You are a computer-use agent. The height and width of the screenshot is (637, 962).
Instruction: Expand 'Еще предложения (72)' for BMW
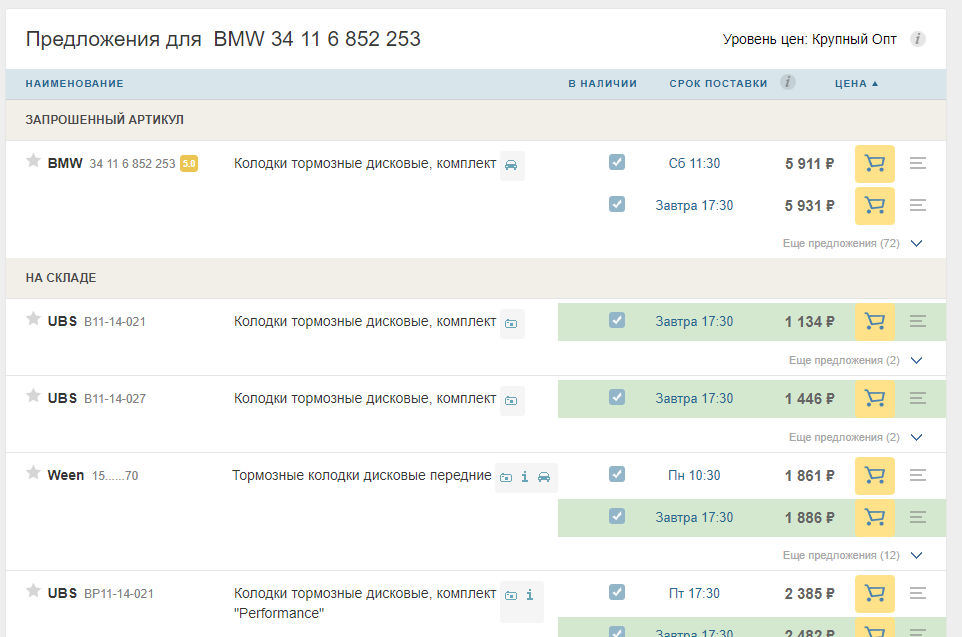tap(852, 244)
